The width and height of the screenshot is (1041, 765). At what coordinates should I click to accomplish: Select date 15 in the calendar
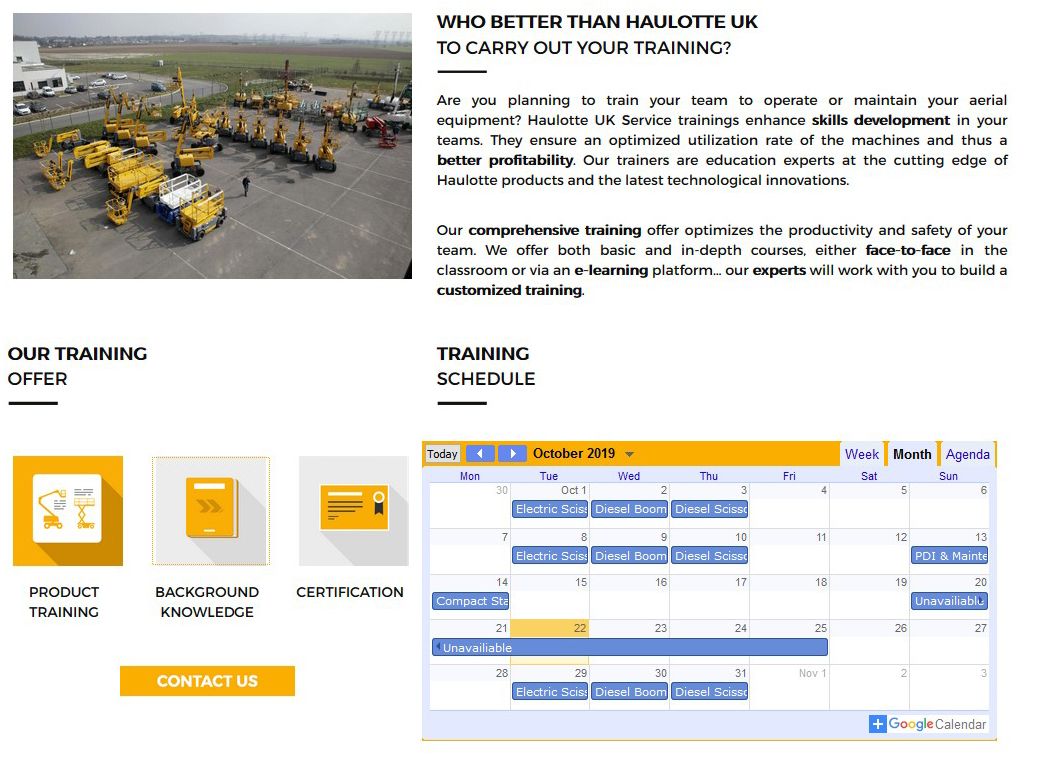pos(581,582)
